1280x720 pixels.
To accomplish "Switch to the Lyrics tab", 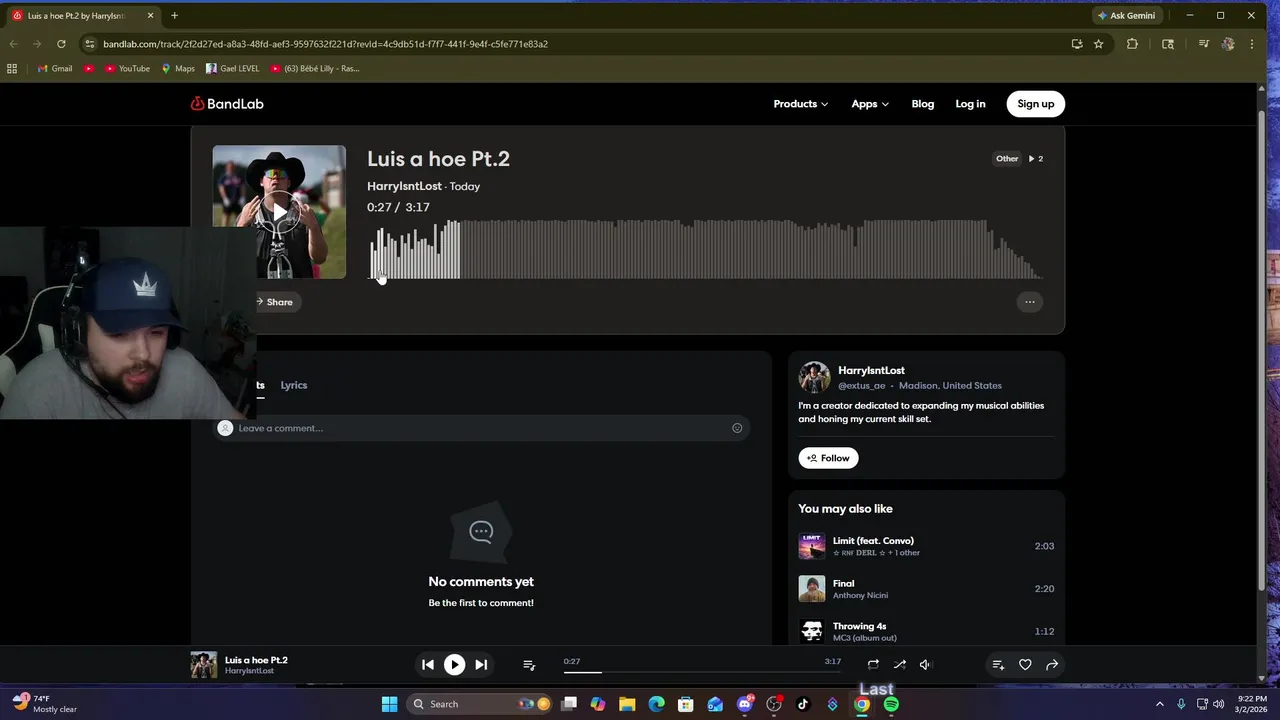I will 294,385.
